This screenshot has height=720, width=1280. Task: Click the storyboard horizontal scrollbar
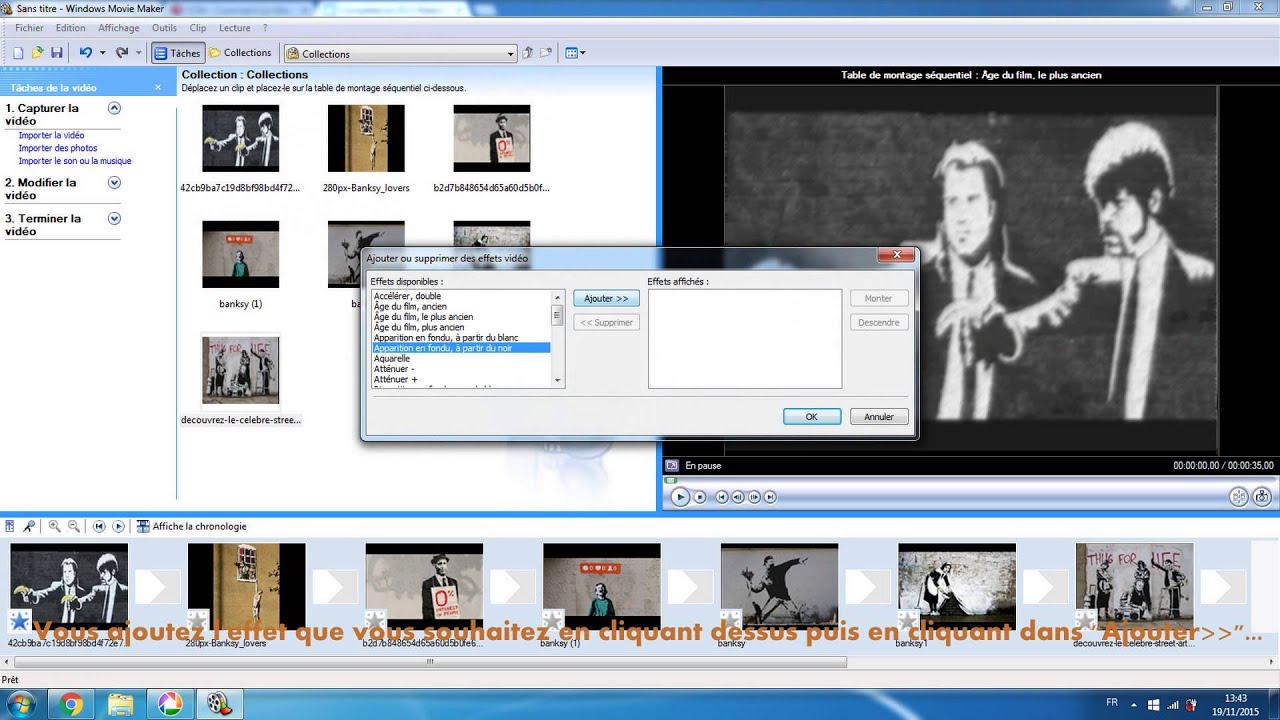click(x=430, y=662)
